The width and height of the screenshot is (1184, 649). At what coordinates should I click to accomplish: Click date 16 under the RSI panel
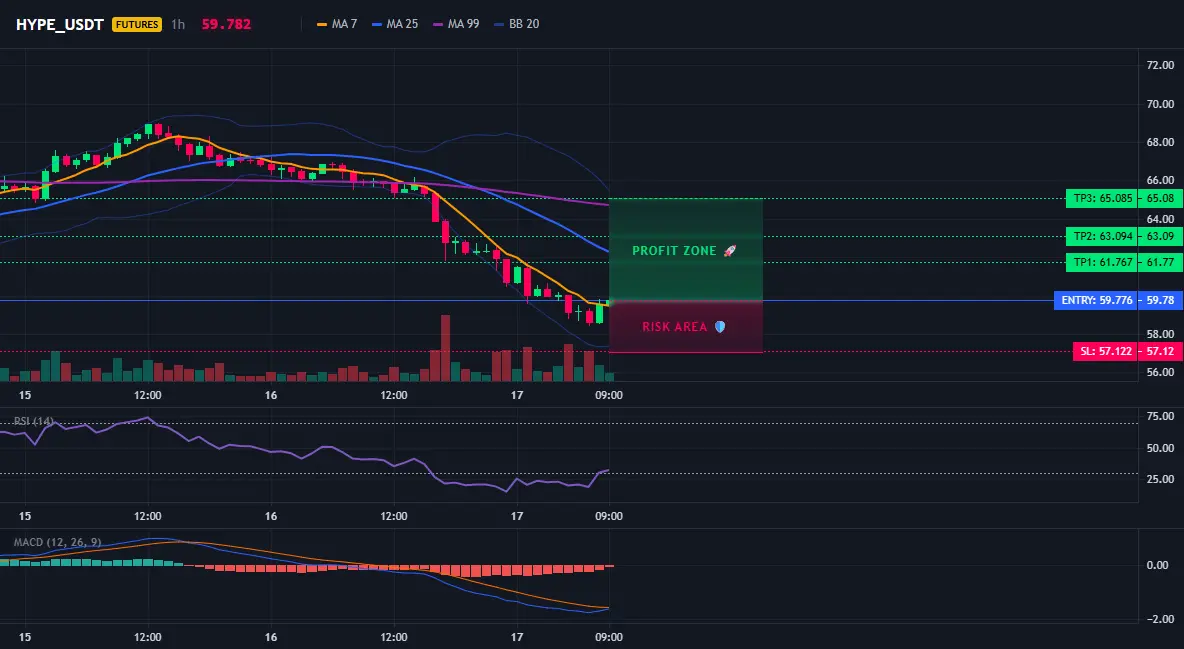(271, 517)
